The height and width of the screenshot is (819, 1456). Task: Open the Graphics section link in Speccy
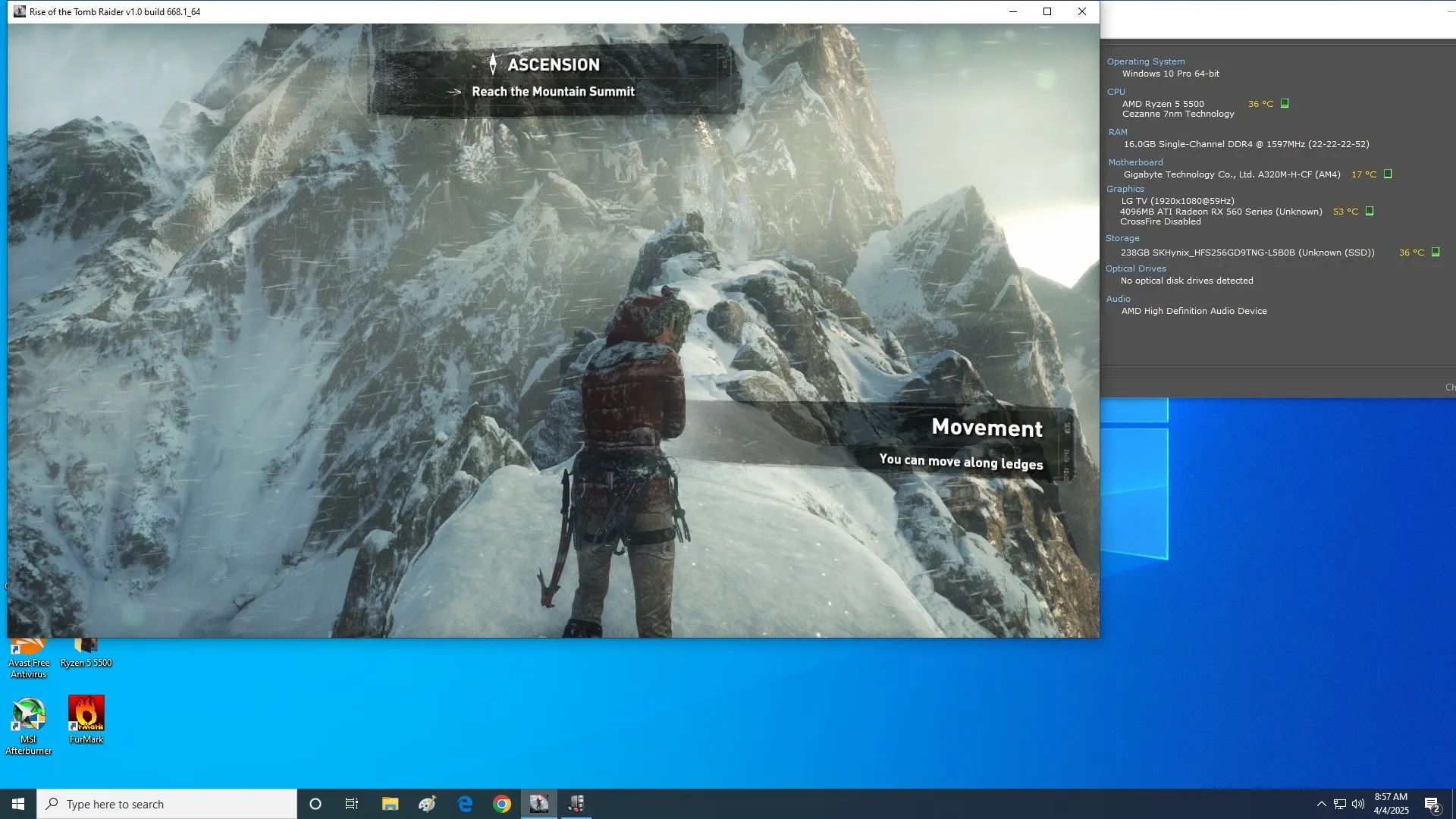click(x=1125, y=189)
